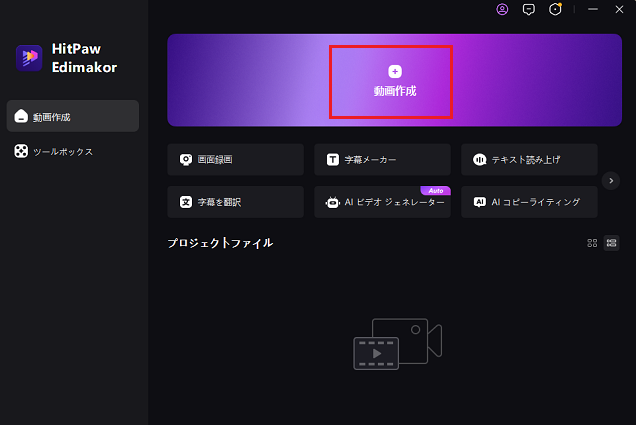The image size is (636, 425).
Task: Open the 字幕を翻訳 subtitle translation tool
Action: (x=235, y=202)
